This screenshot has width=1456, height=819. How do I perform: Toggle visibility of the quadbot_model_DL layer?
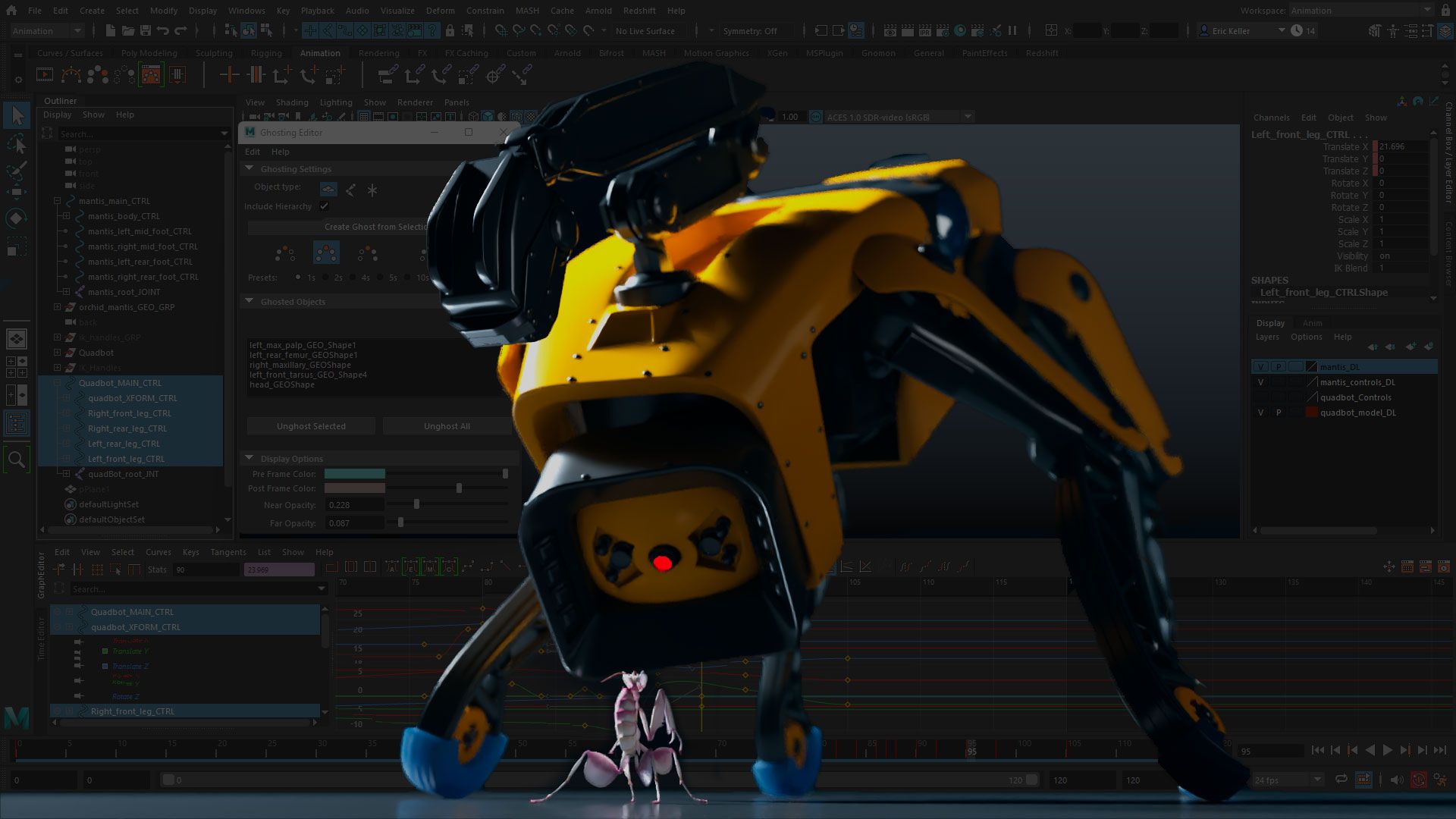1260,413
